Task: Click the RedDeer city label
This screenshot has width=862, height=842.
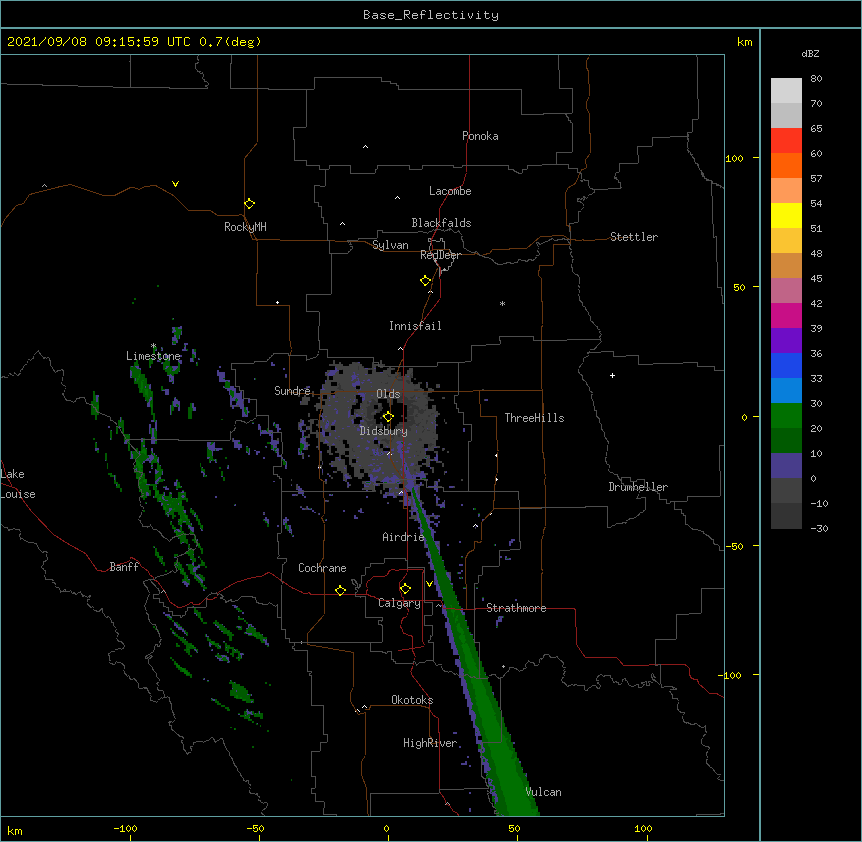Action: pos(440,255)
